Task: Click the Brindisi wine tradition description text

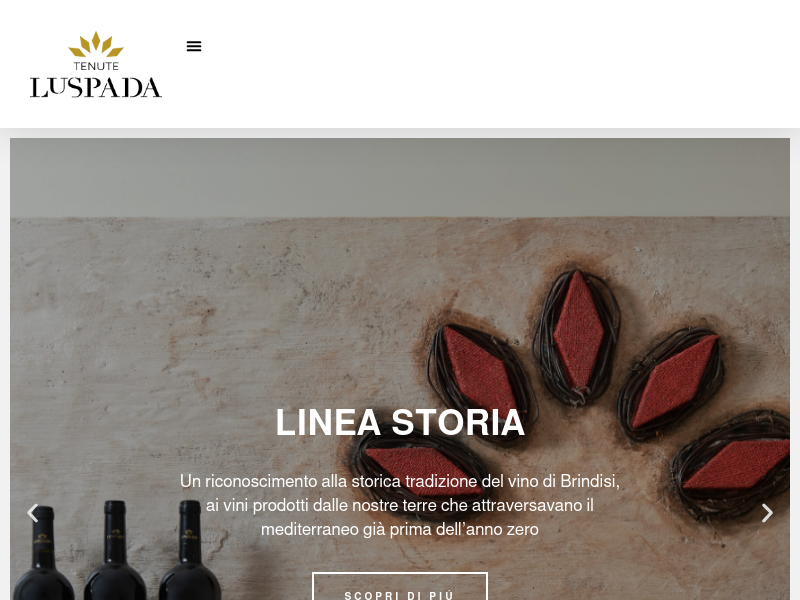Action: point(400,505)
